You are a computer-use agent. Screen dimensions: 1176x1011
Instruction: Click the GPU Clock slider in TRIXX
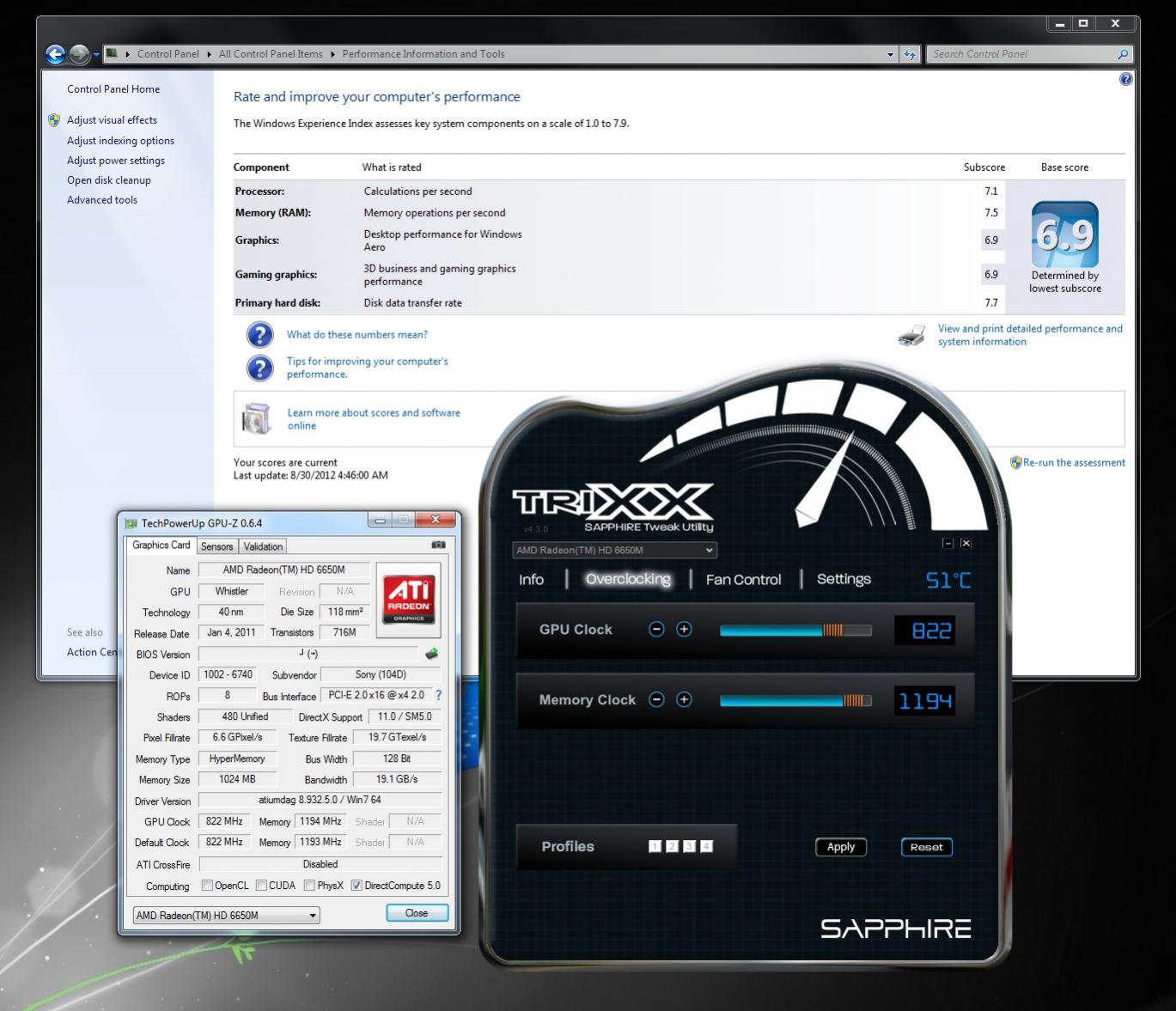[x=795, y=630]
